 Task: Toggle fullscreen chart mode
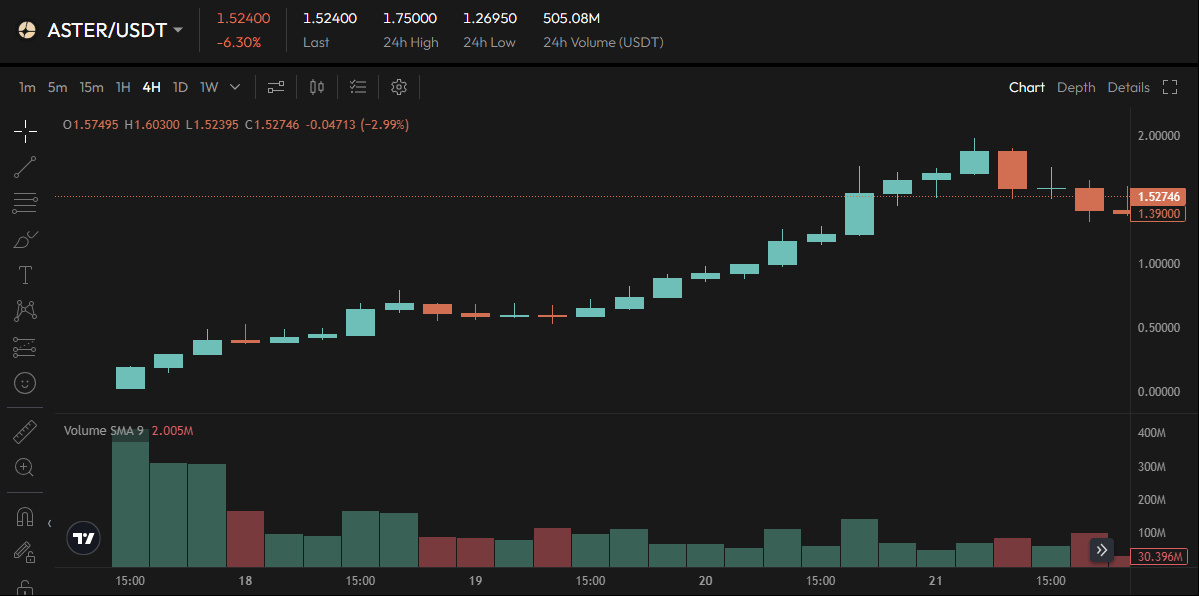tap(1170, 87)
